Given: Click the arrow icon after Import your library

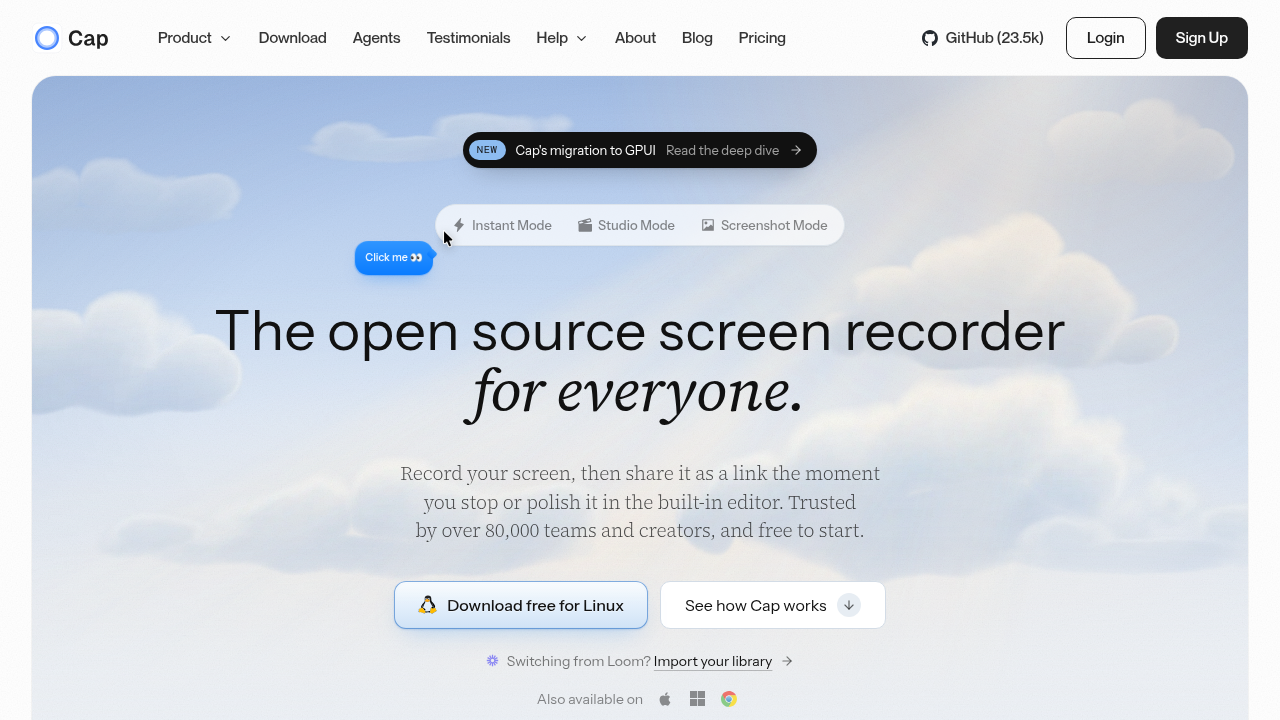Looking at the screenshot, I should 787,661.
